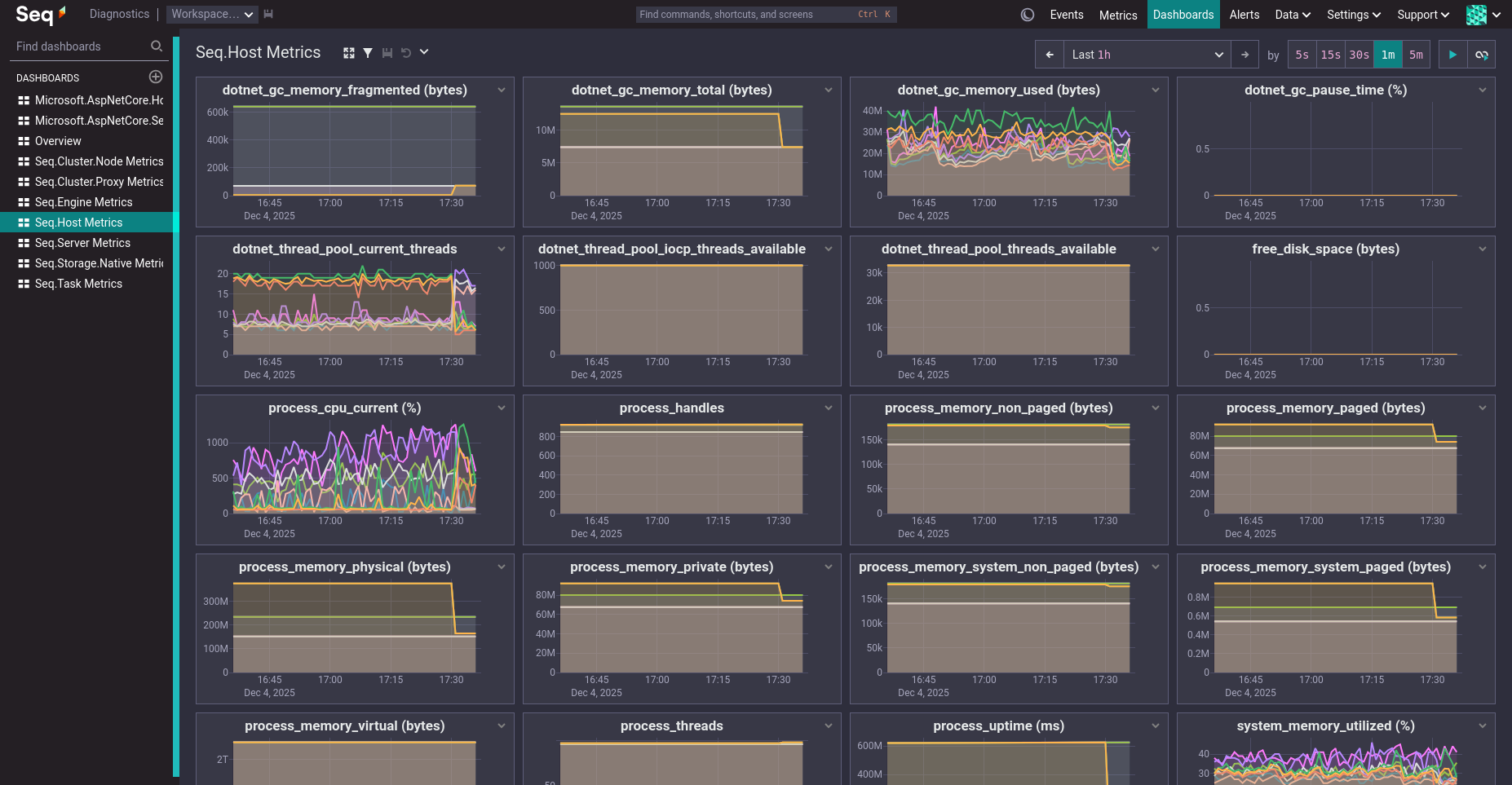Toggle the loop/follow mode icon

pos(1482,54)
